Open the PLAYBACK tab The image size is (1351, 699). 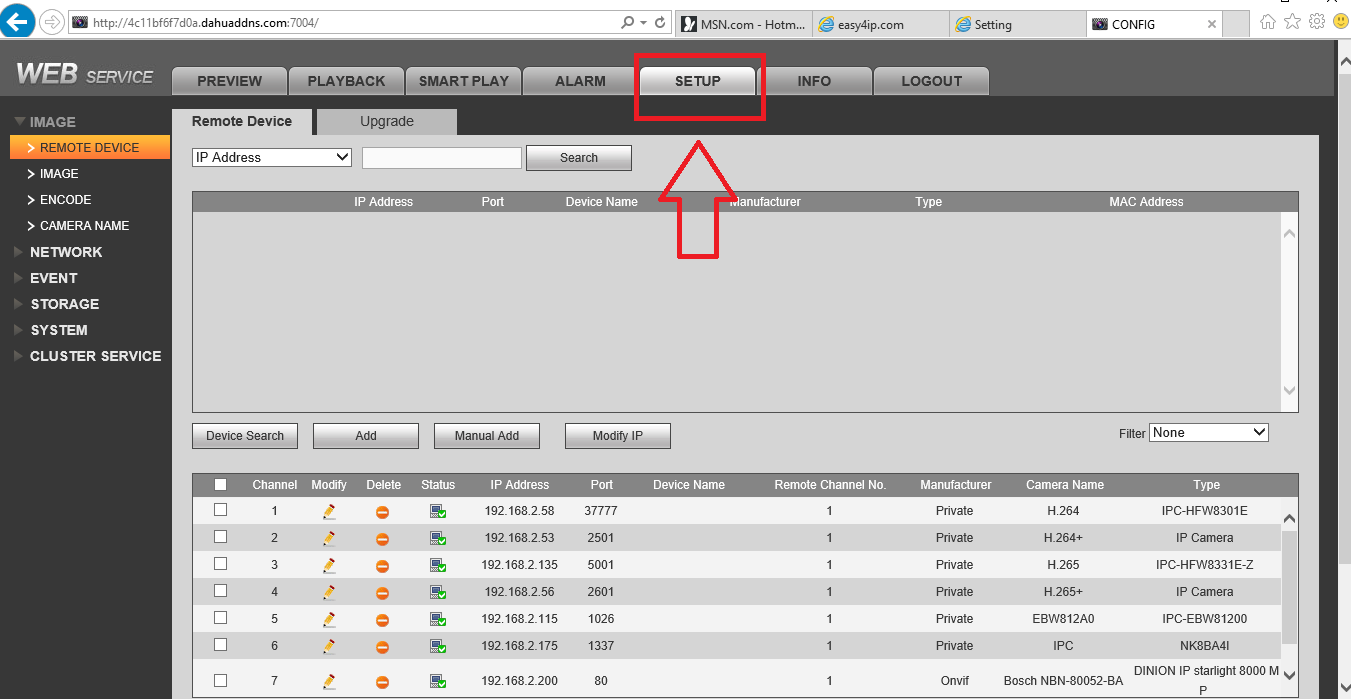point(346,81)
